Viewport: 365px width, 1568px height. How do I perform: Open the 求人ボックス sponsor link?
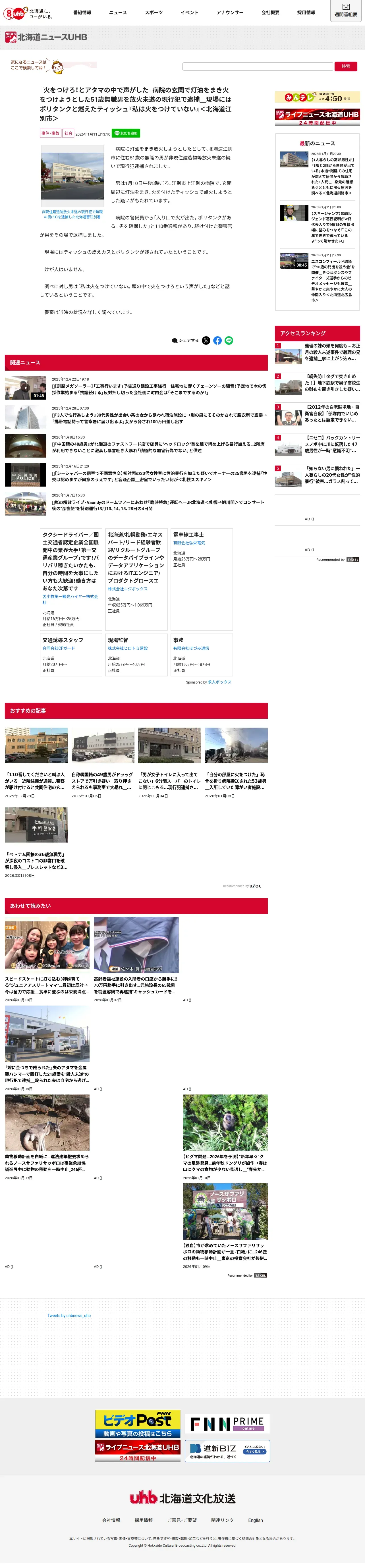click(220, 682)
